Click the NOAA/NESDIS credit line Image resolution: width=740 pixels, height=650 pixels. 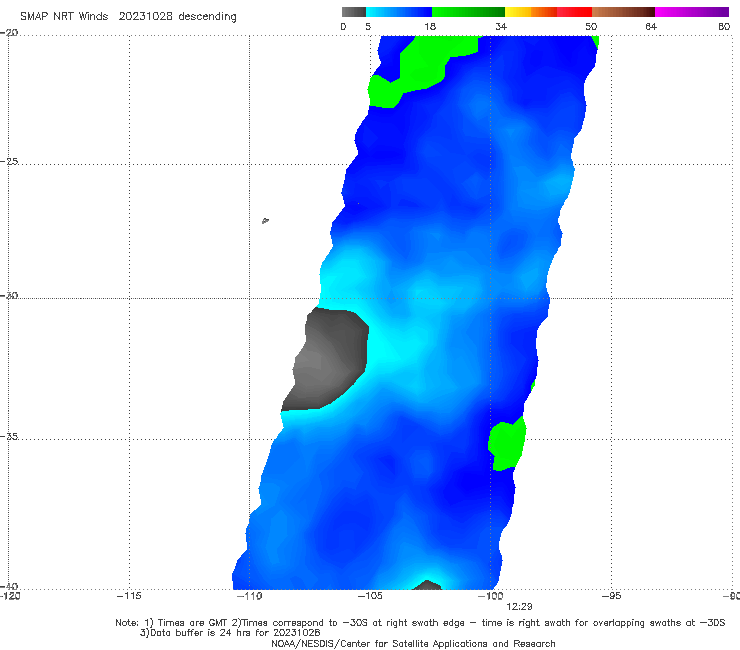coord(413,644)
